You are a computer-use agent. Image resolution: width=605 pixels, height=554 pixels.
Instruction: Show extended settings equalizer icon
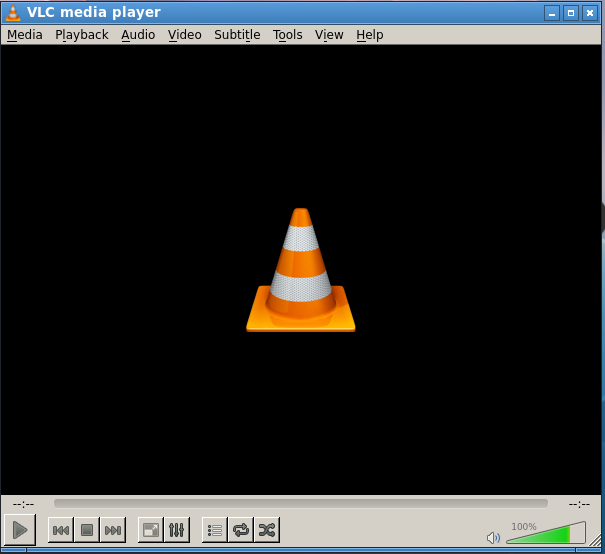click(x=177, y=530)
